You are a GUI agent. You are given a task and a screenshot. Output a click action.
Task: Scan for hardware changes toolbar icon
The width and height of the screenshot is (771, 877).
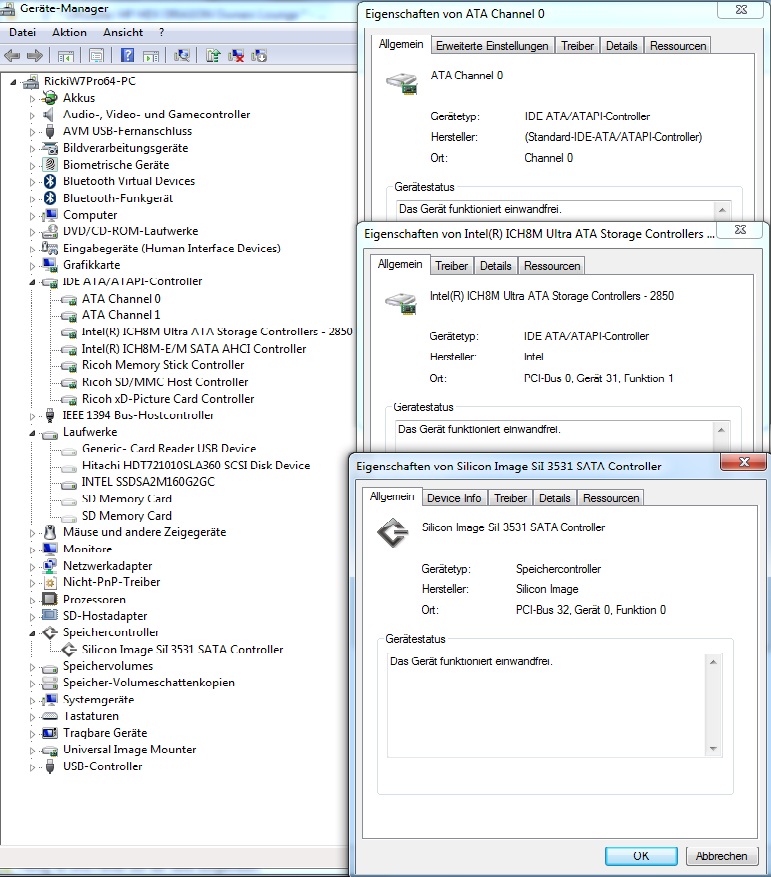[x=182, y=55]
